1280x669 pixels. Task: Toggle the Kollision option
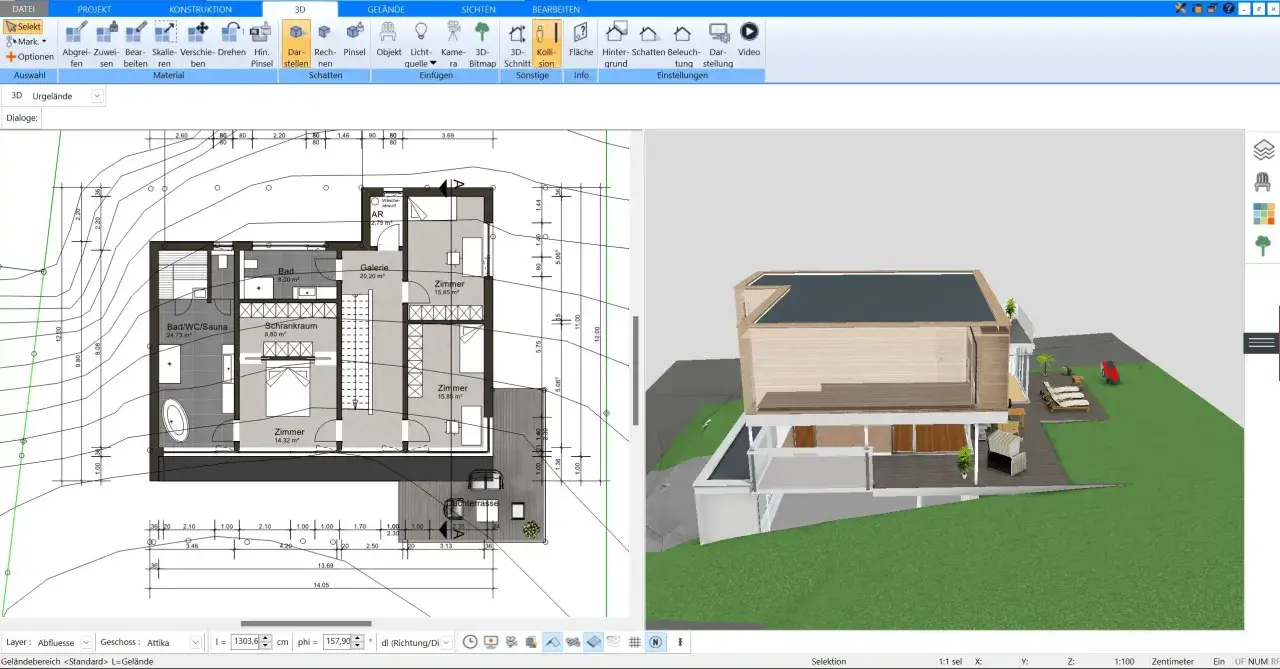point(546,44)
